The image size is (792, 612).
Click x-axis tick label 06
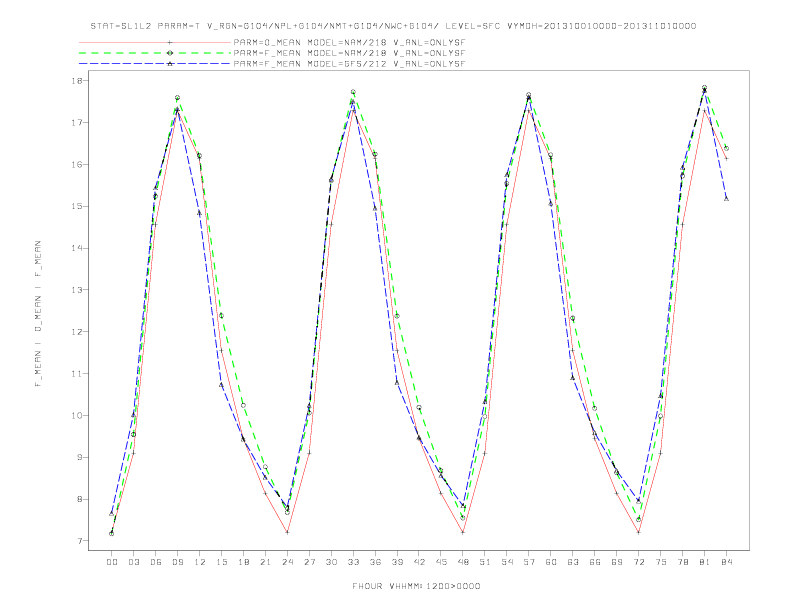pos(156,562)
